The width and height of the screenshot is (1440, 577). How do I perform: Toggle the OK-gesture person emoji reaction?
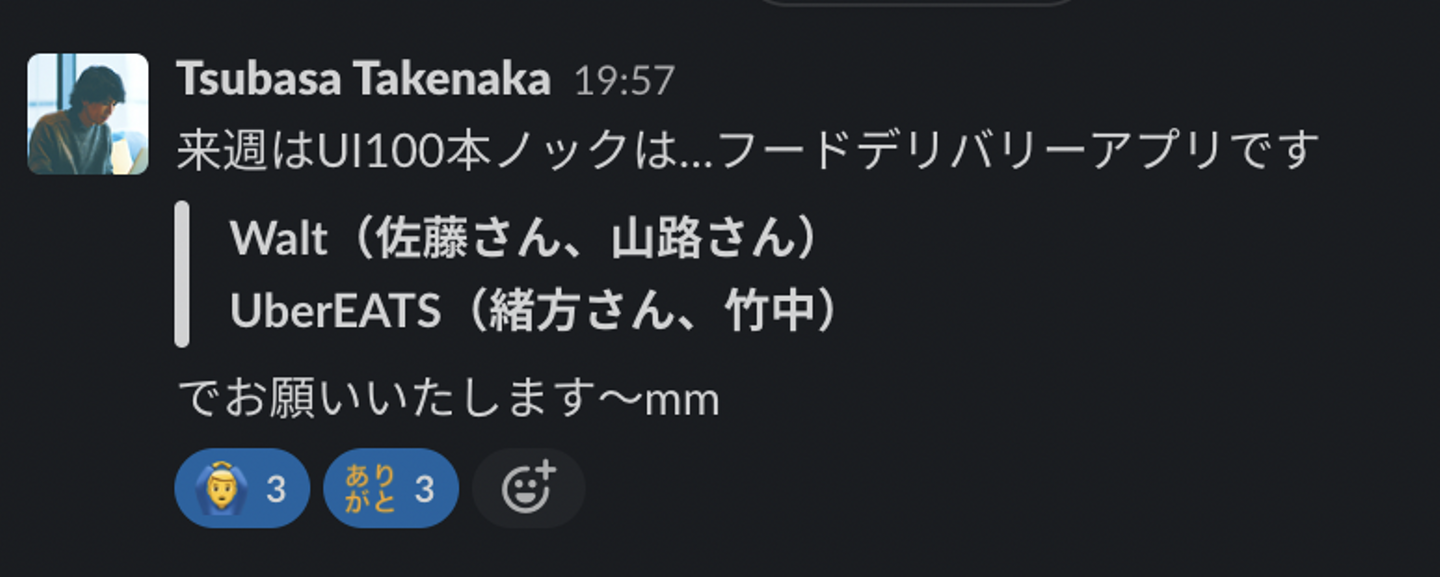(x=242, y=488)
